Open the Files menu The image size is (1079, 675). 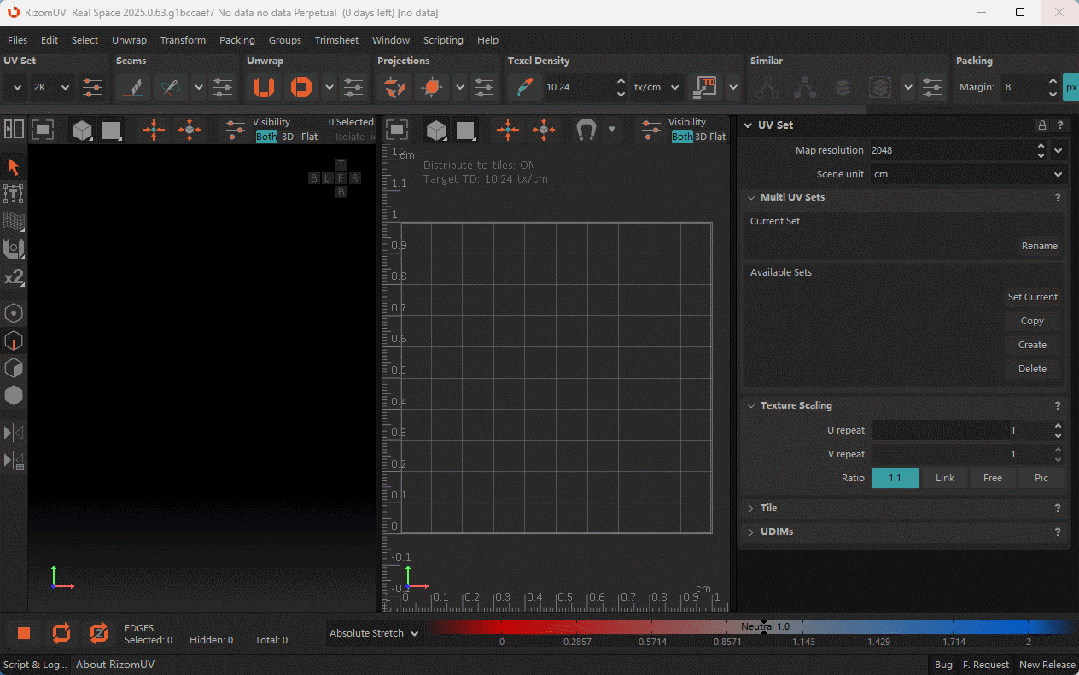[x=17, y=41]
